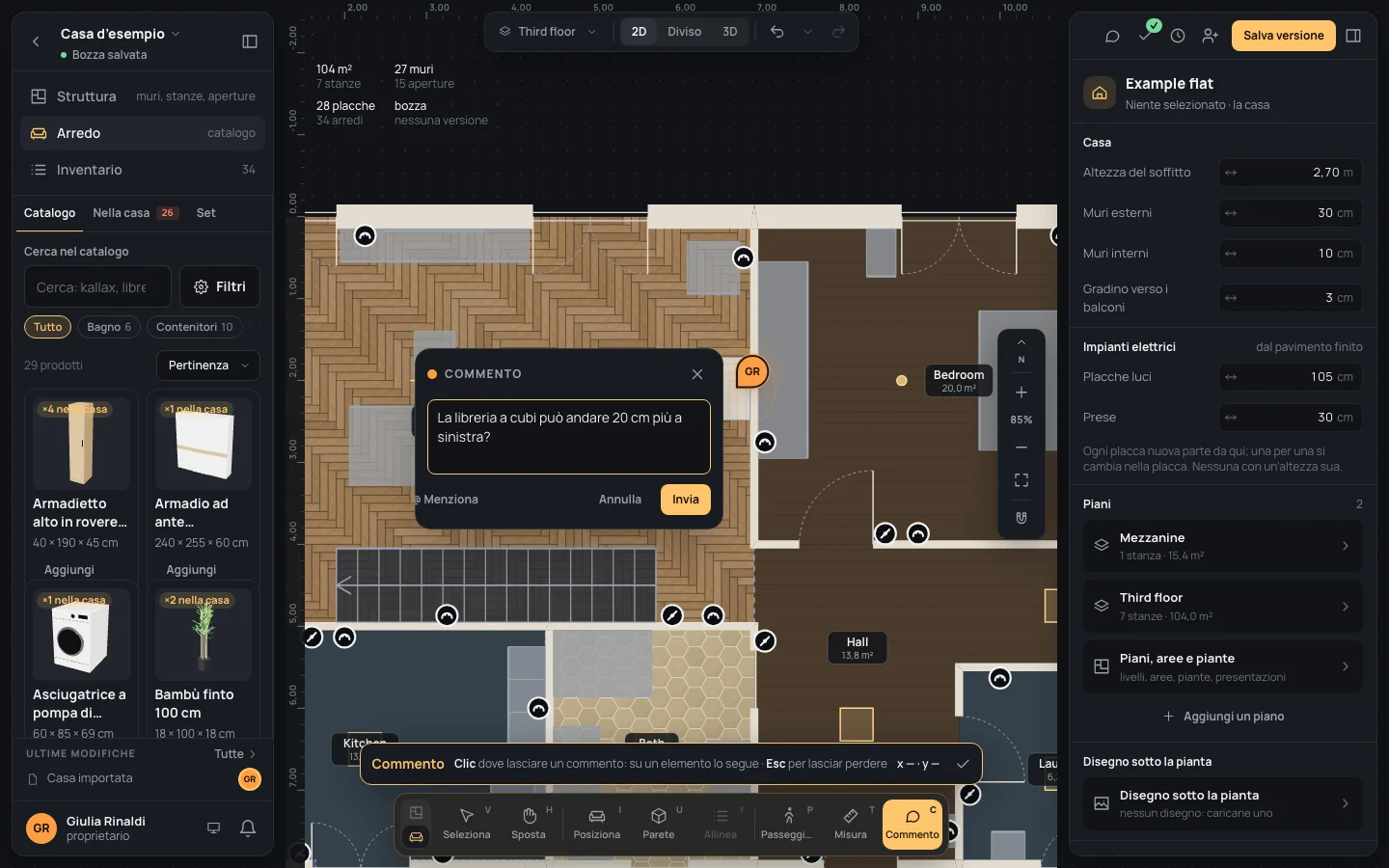Send the comment with Invia
Screen dimensions: 1389x868
(x=686, y=500)
